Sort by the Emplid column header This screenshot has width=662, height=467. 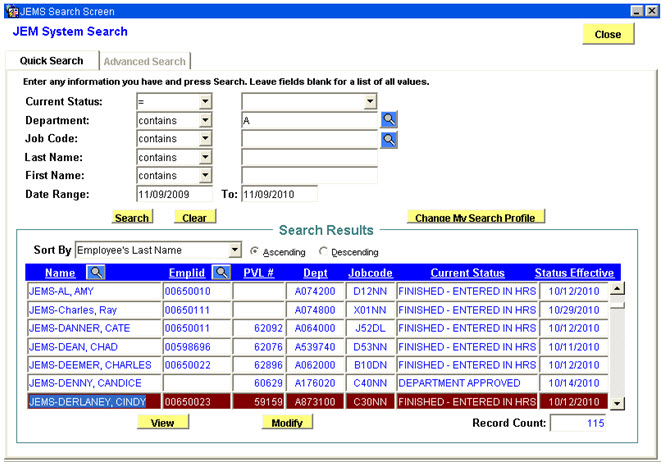click(x=187, y=273)
